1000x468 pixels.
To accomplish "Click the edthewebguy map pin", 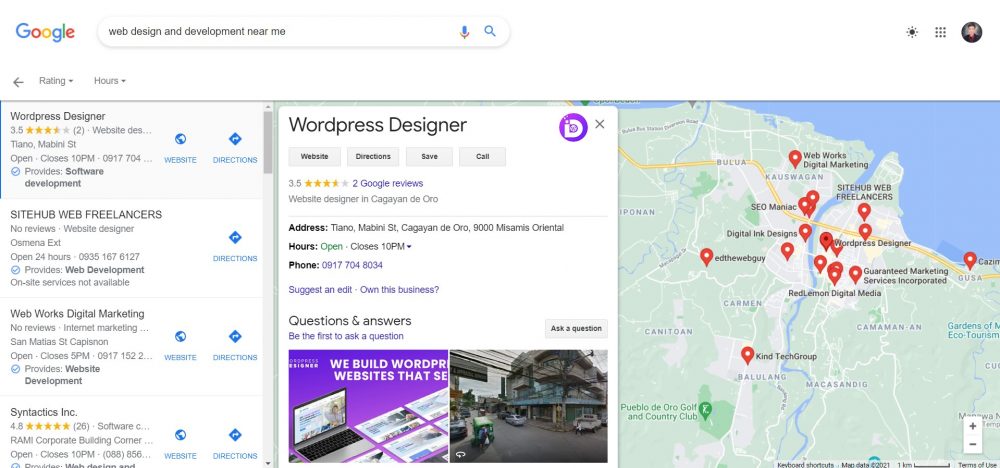I will (706, 257).
